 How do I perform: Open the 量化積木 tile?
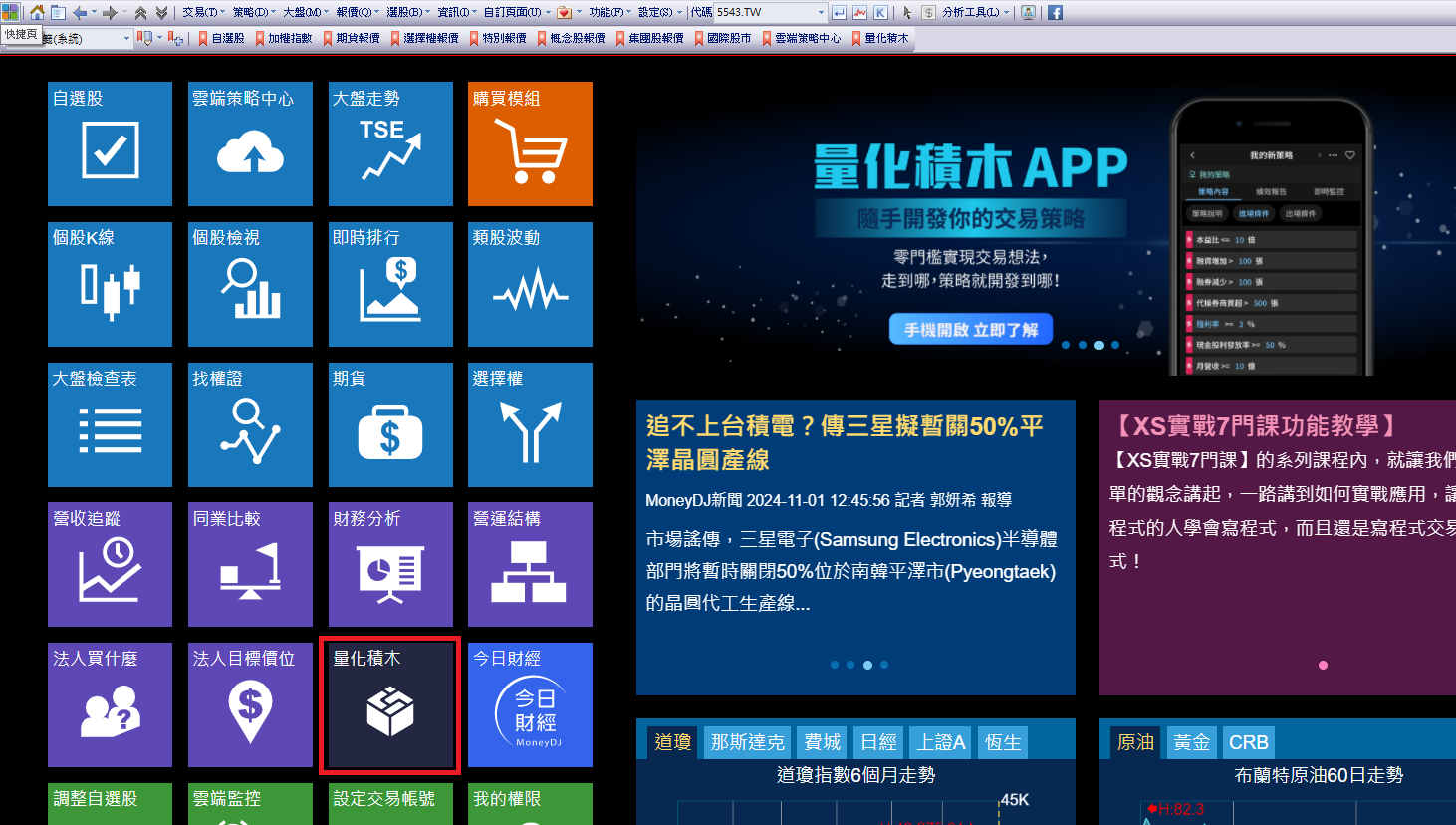tap(389, 705)
